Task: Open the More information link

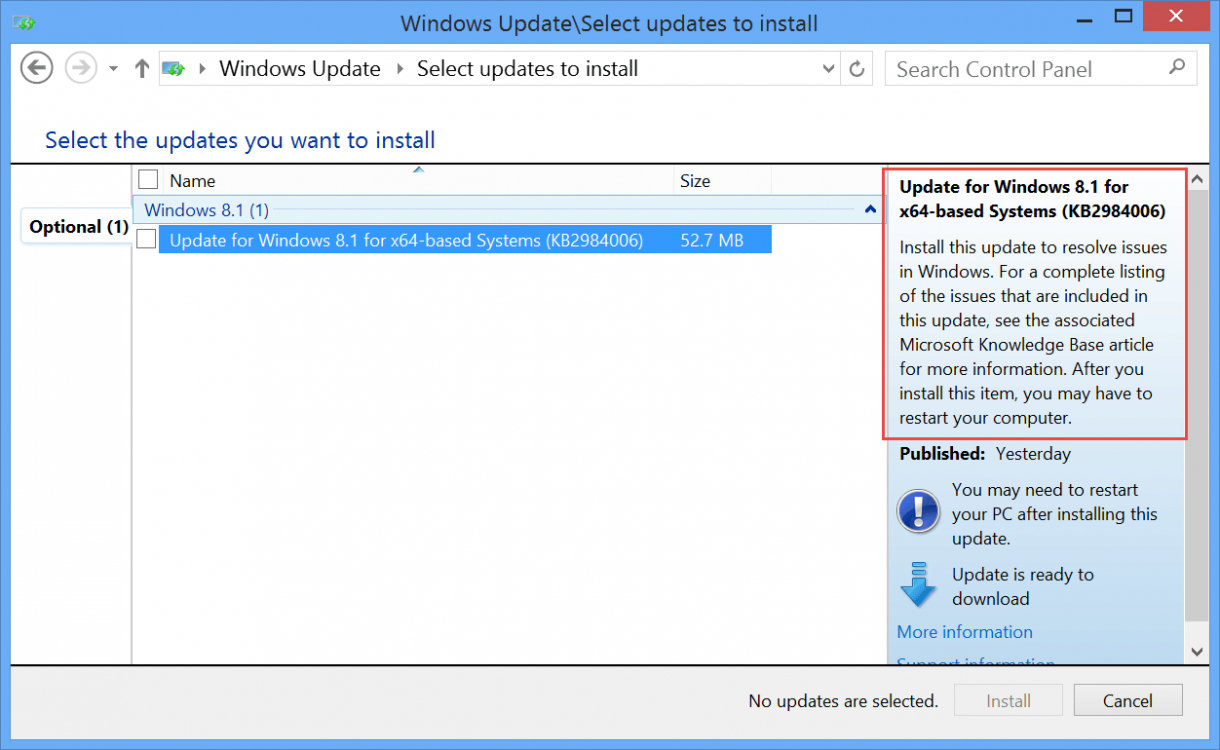Action: (964, 632)
